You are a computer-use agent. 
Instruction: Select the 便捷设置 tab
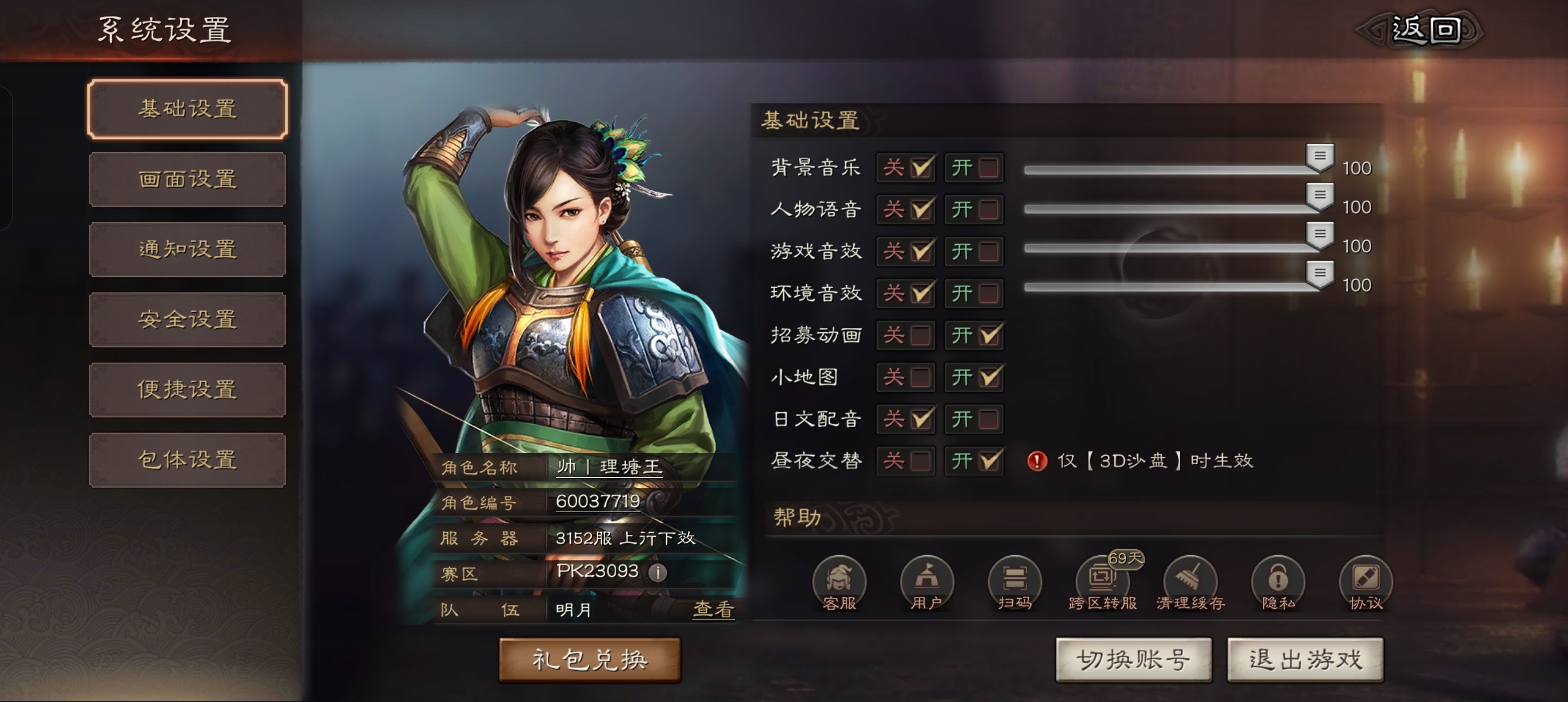pos(187,389)
